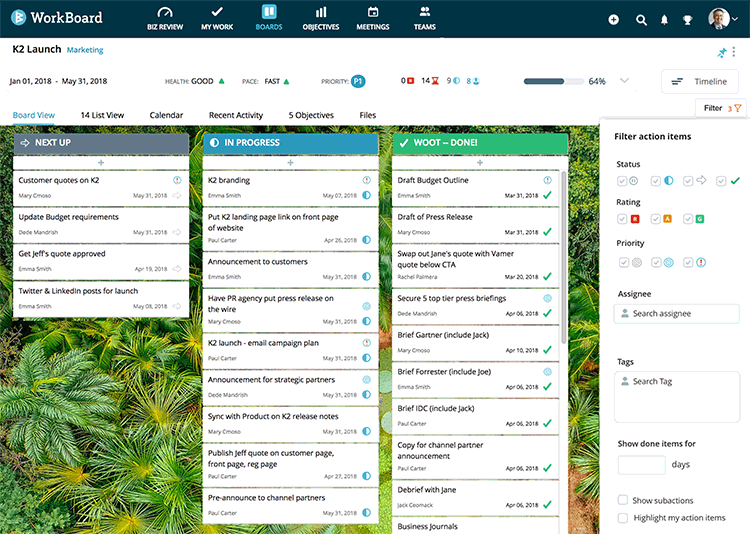Viewport: 750px width, 534px height.
Task: Click status icon on K2 branding card
Action: 366,195
